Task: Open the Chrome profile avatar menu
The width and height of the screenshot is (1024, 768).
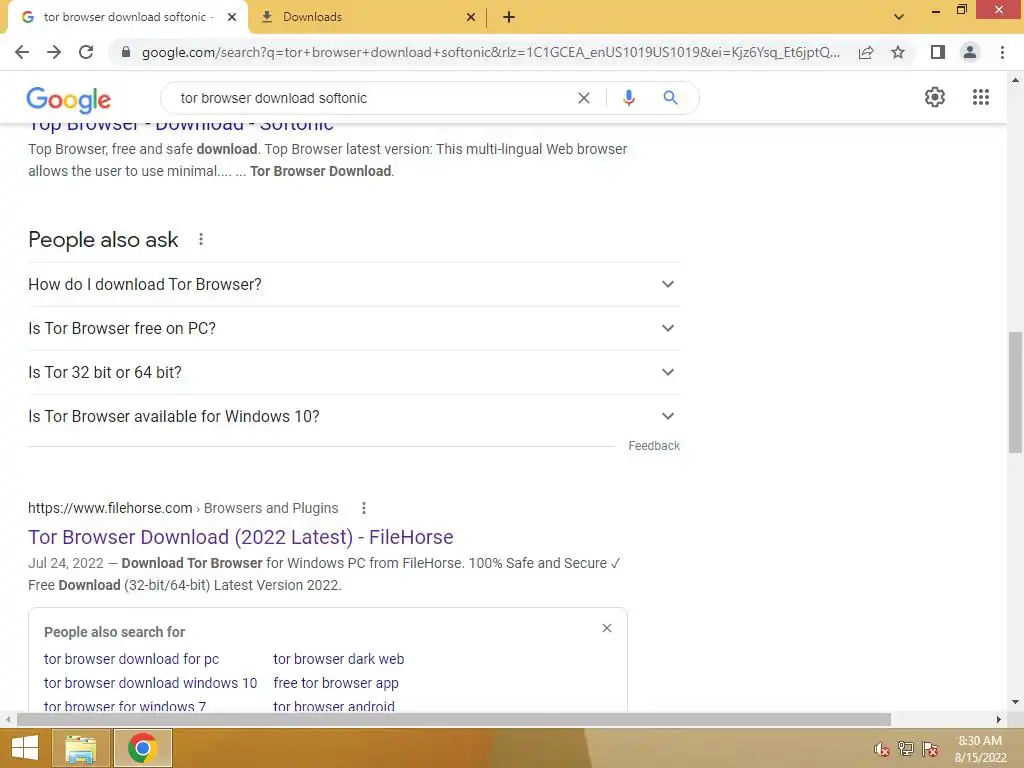Action: 970,52
